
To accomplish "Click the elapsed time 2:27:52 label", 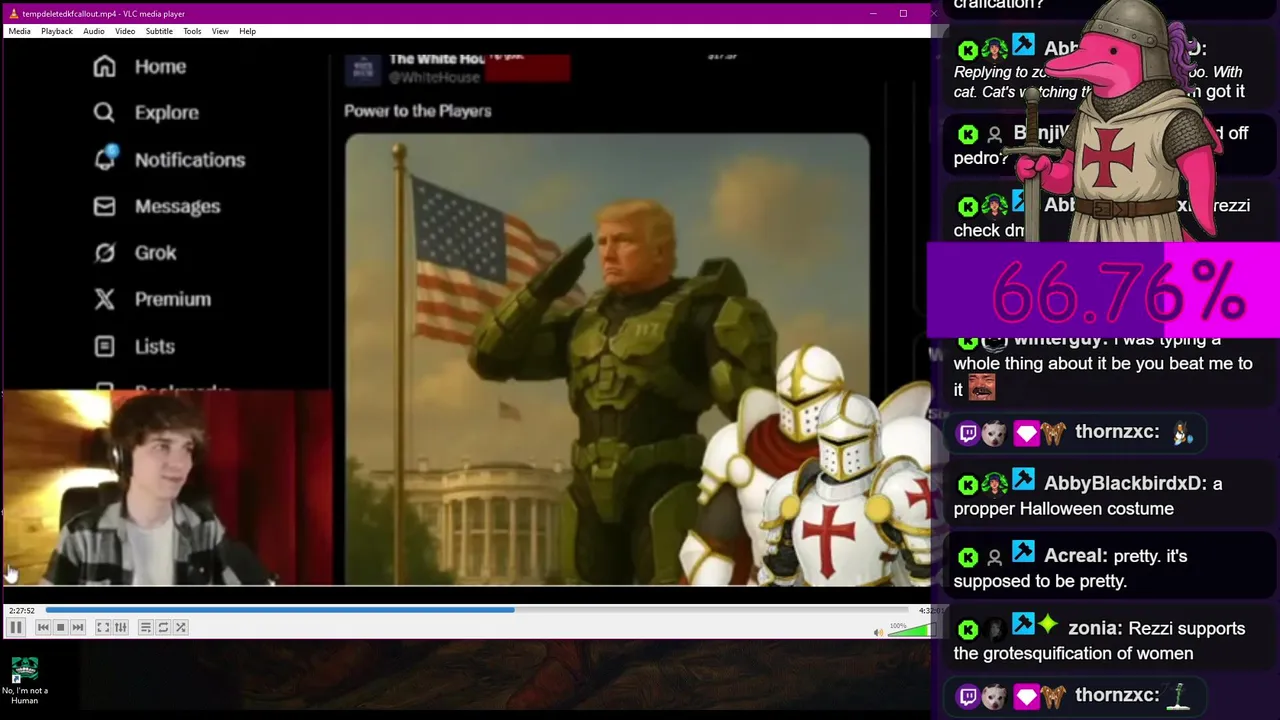I will pos(21,610).
